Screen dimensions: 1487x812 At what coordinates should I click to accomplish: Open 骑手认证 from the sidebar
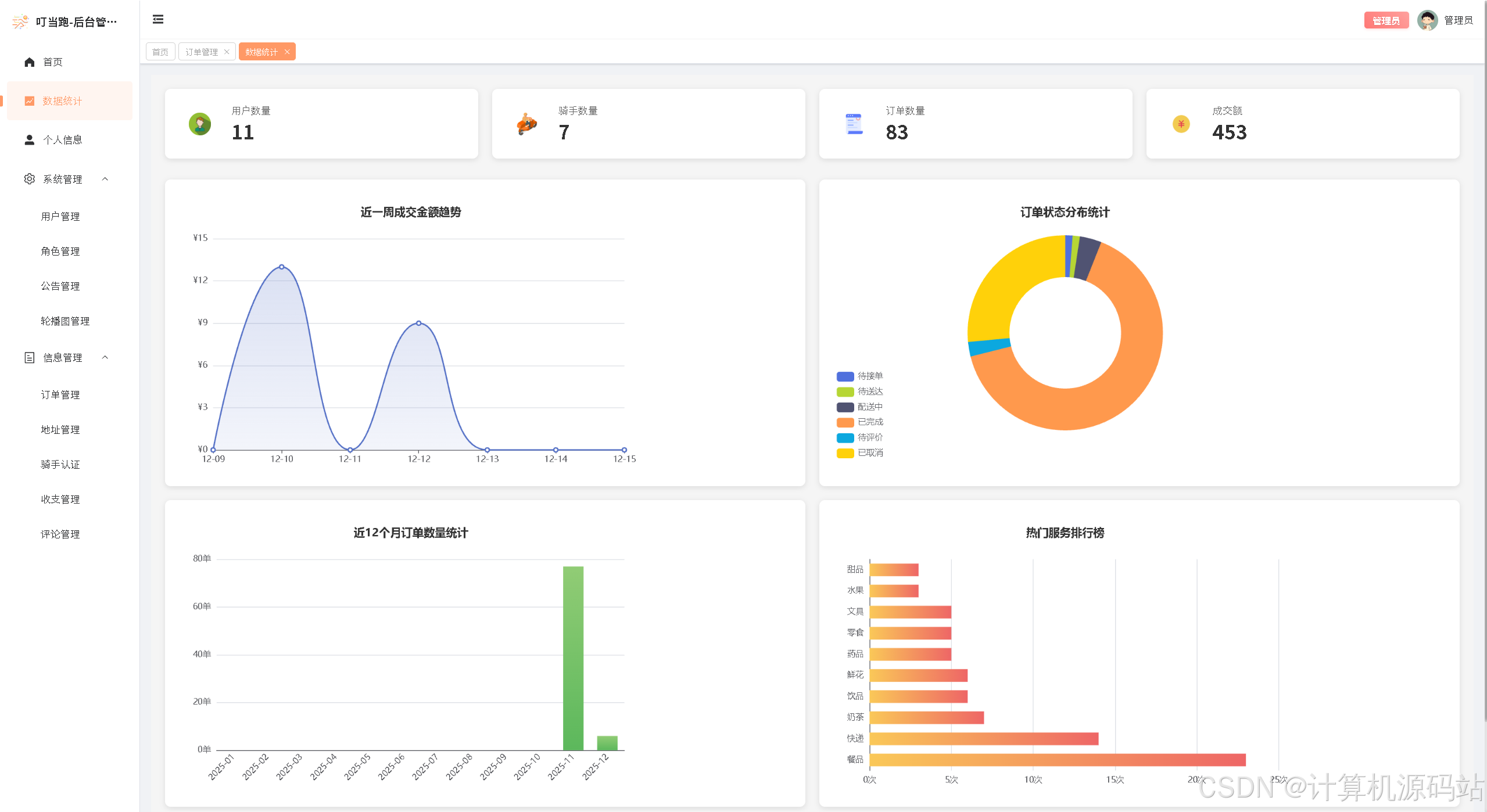tap(60, 464)
